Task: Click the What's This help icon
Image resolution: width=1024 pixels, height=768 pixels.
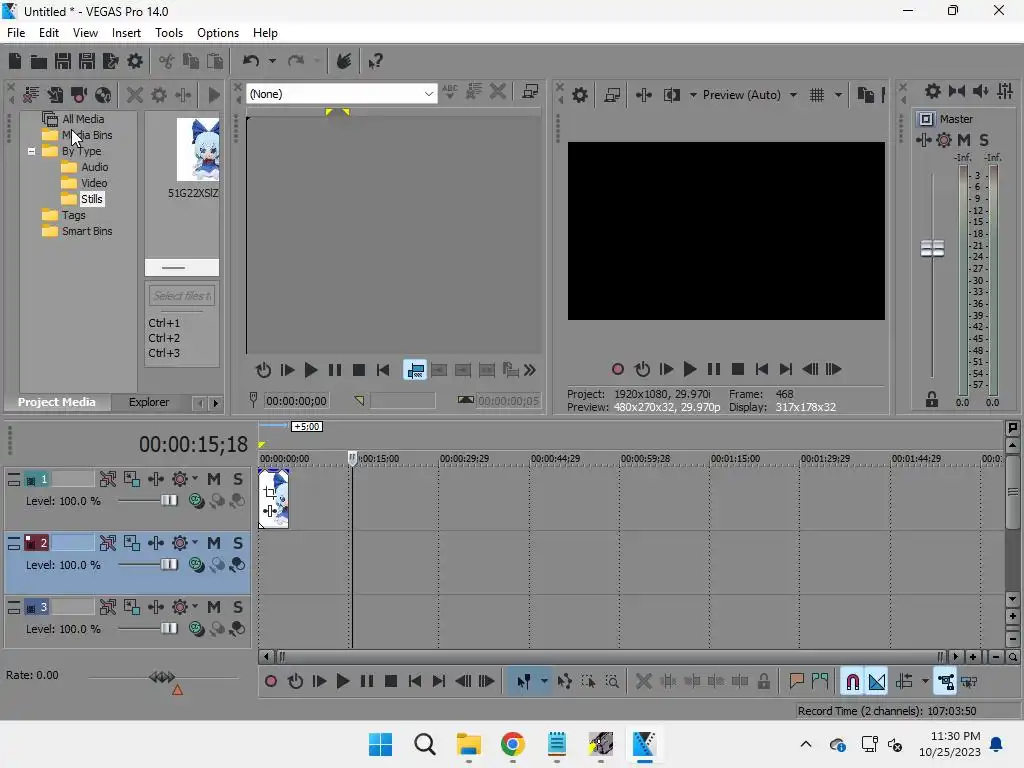Action: (375, 61)
